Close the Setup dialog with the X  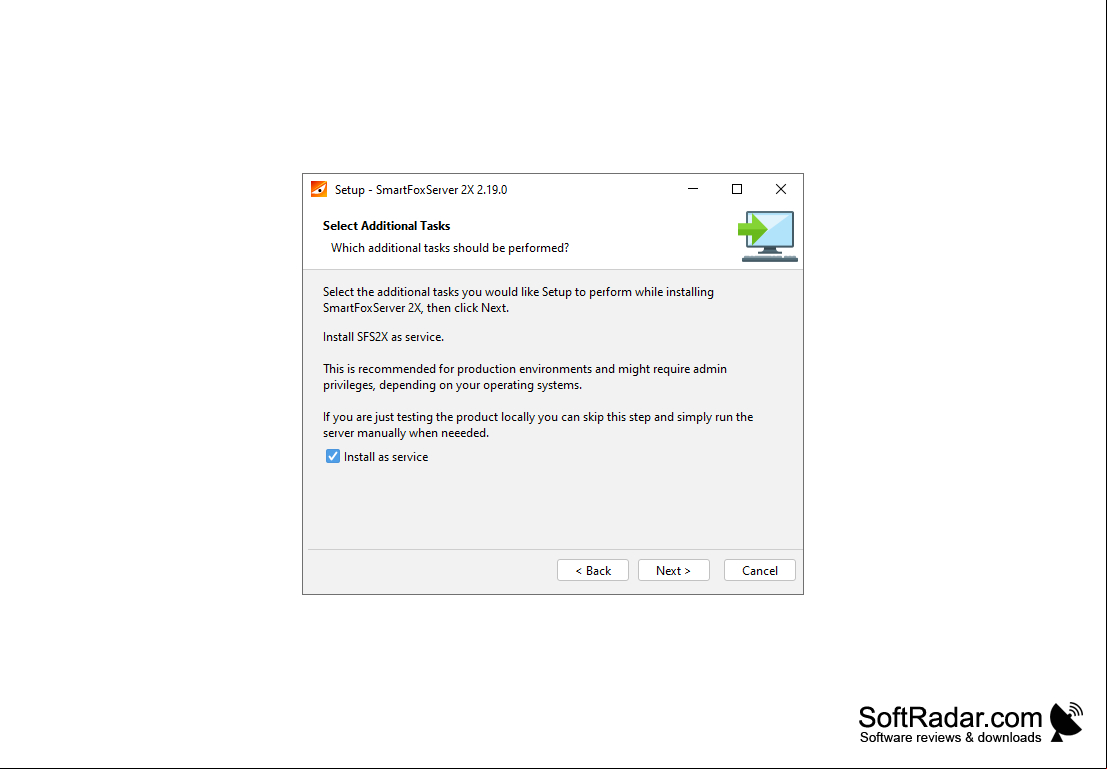tap(780, 189)
